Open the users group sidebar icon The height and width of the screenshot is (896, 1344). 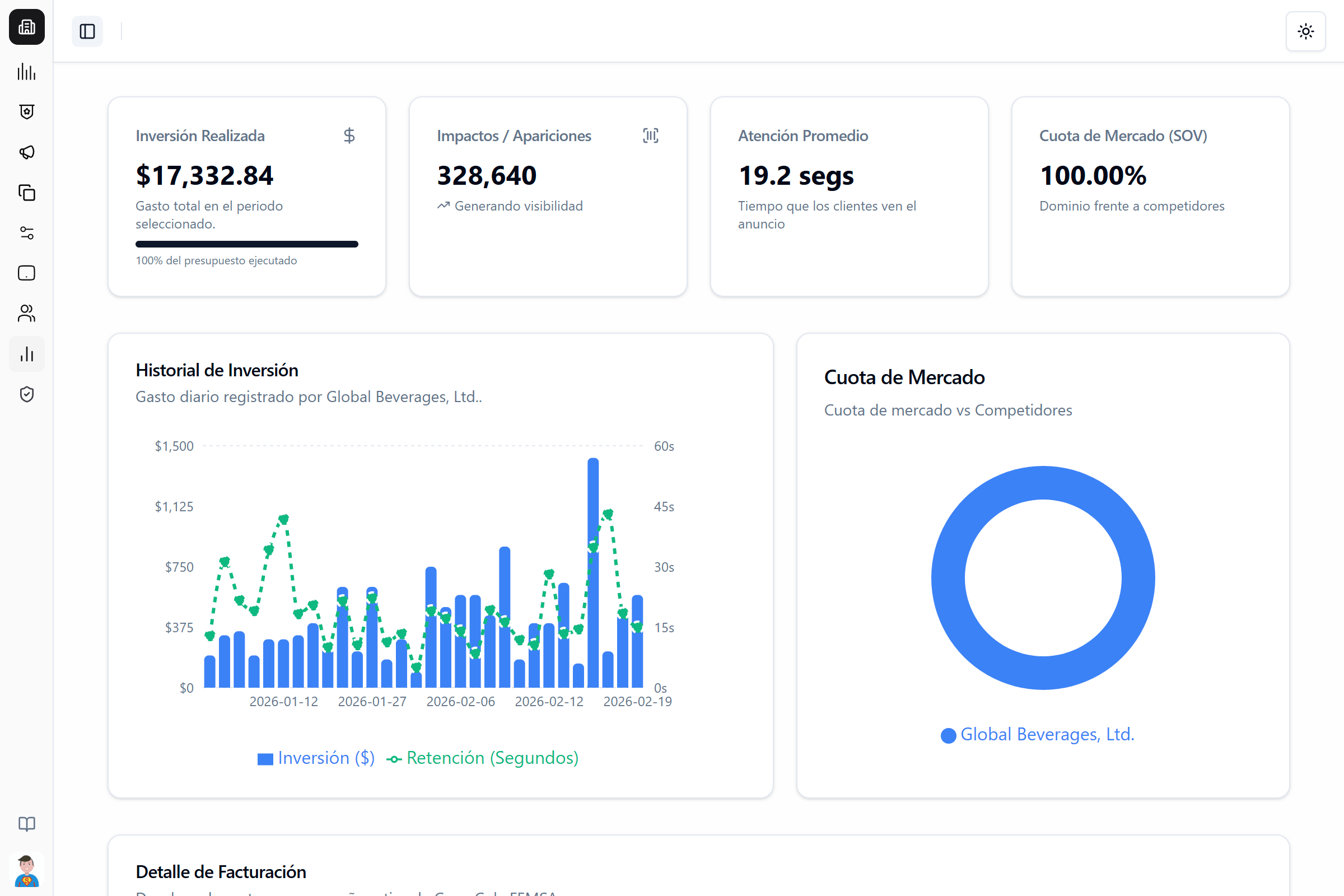pyautogui.click(x=27, y=313)
